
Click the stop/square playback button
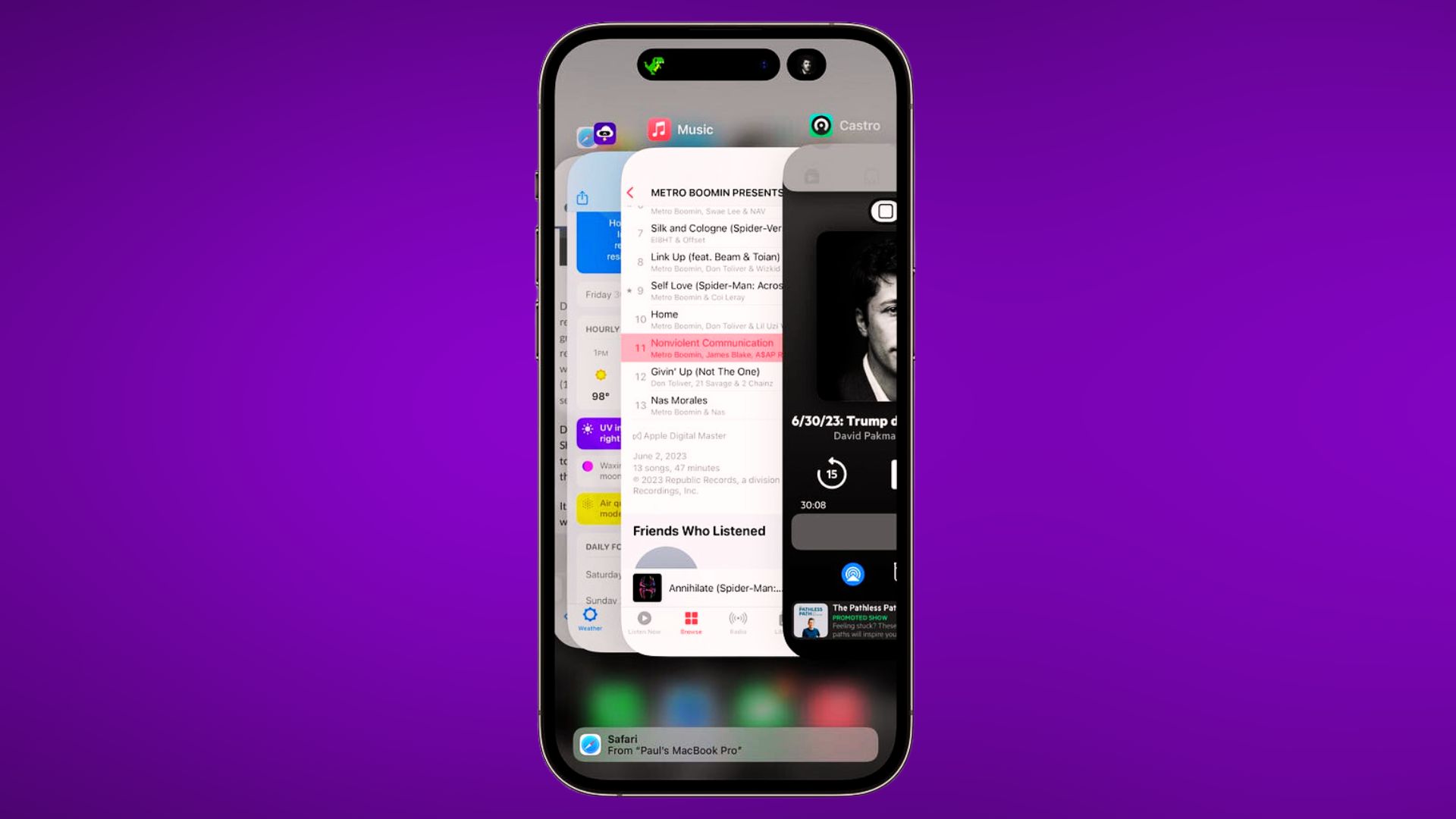tap(883, 210)
